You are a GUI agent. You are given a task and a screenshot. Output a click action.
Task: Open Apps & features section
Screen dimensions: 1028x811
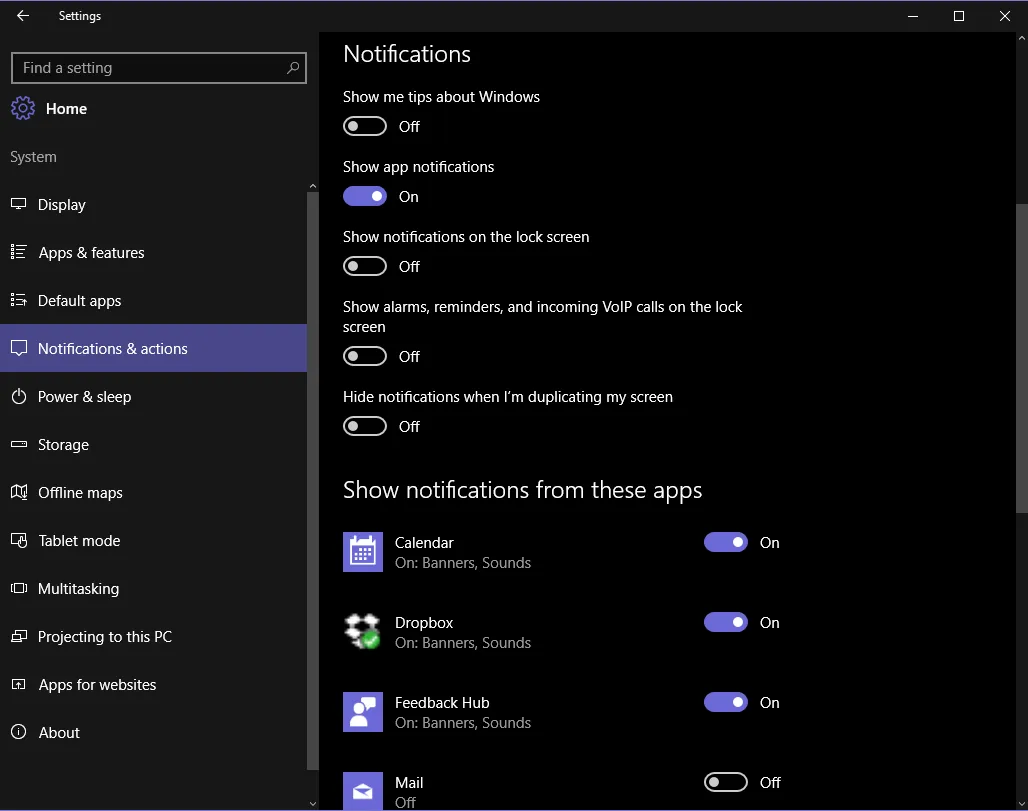(x=91, y=253)
